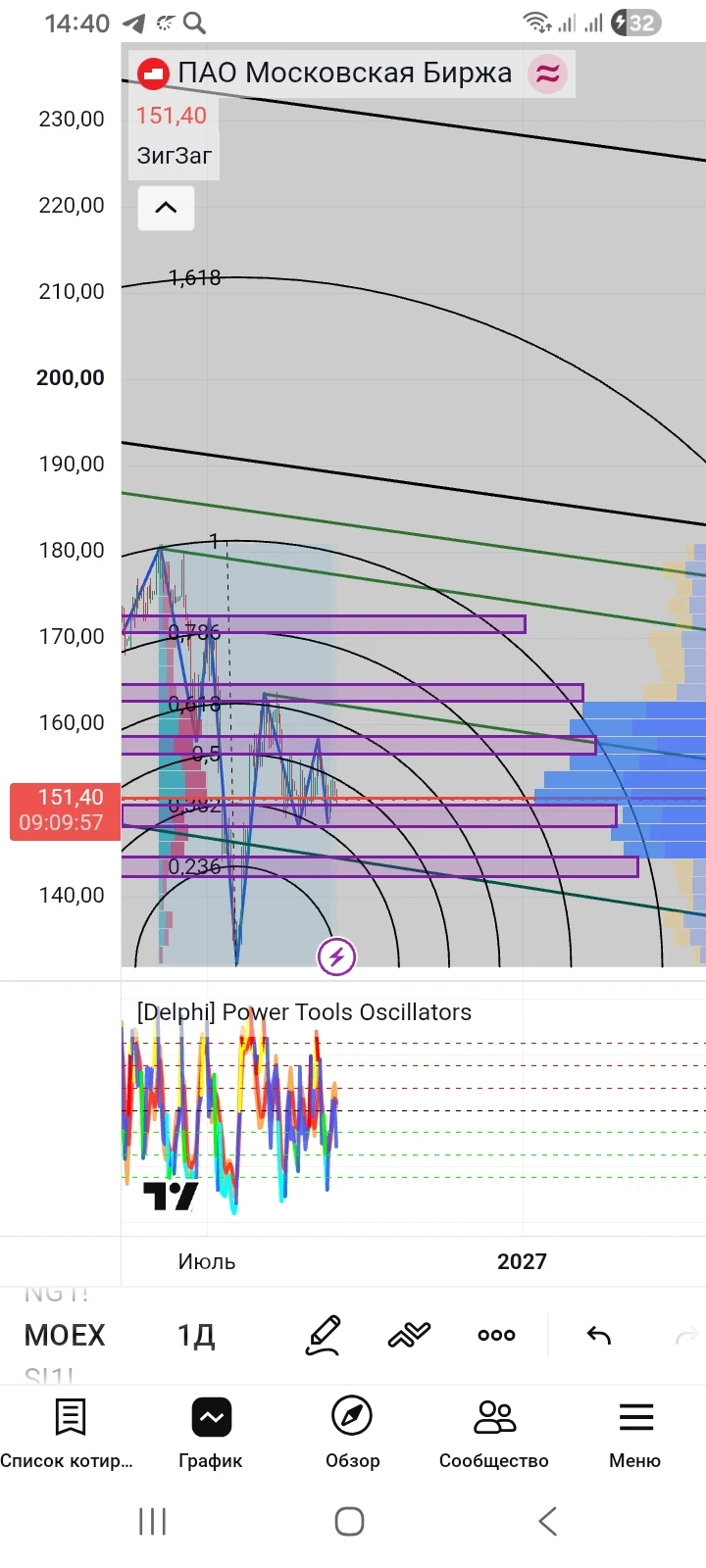Open the drawing tools pencil icon
The height and width of the screenshot is (1568, 706).
(324, 1335)
